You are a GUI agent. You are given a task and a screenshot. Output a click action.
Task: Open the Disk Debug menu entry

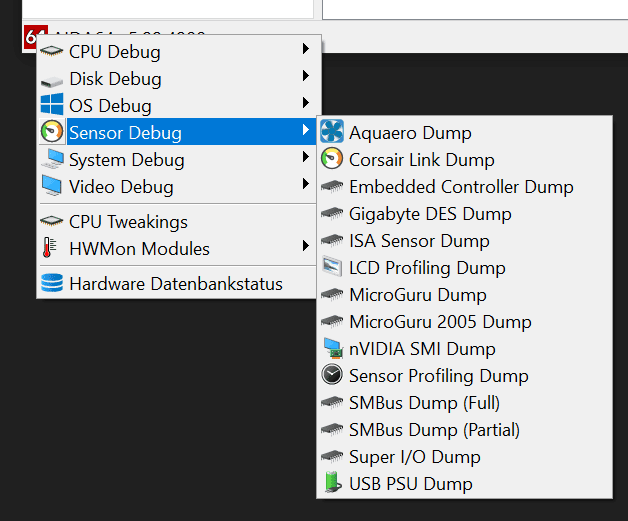point(179,78)
